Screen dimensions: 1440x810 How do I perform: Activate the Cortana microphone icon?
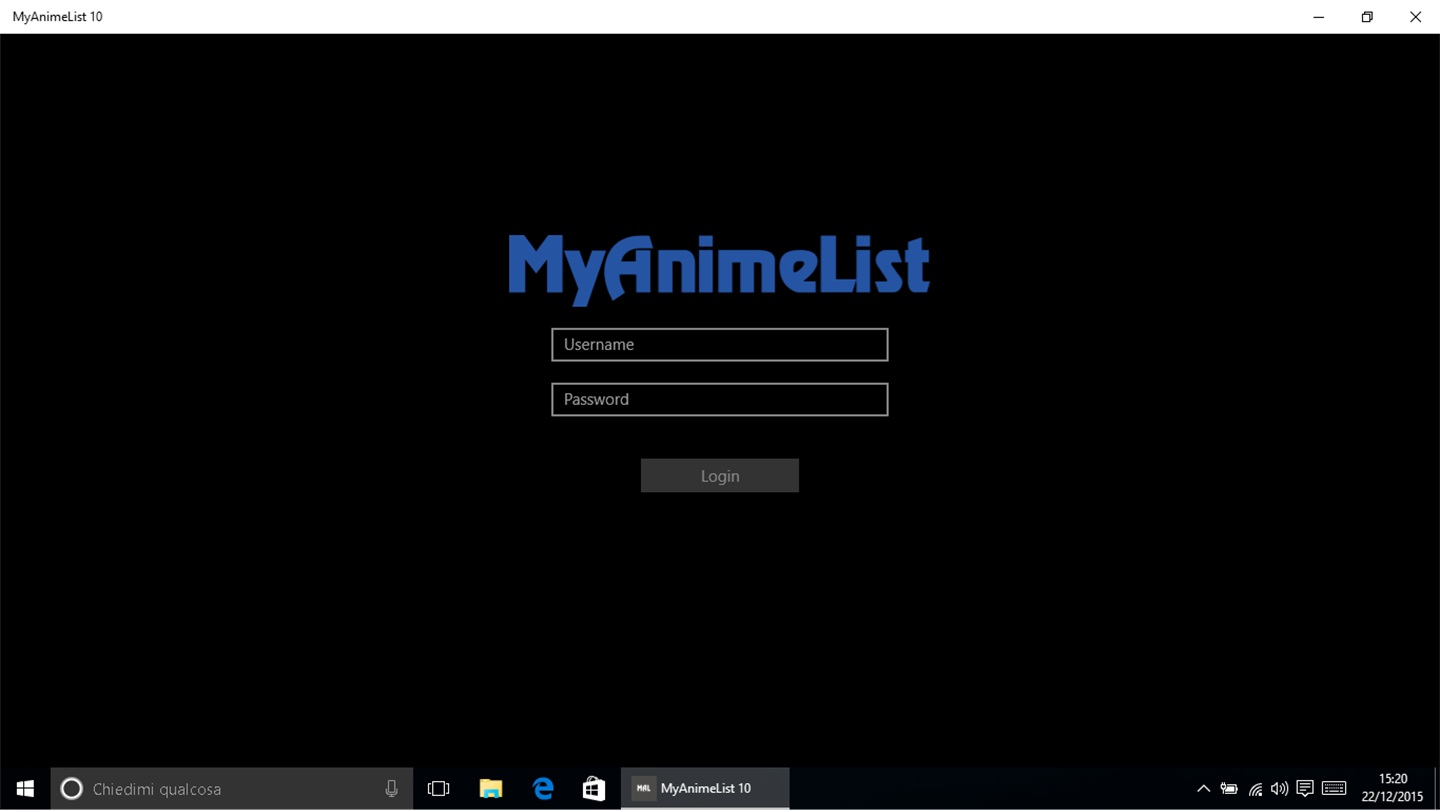pos(391,789)
